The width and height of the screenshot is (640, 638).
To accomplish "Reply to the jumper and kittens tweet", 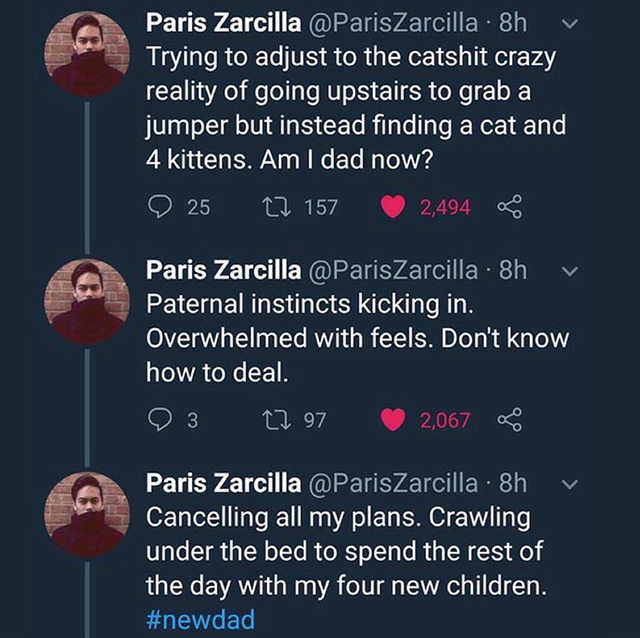I will (162, 207).
